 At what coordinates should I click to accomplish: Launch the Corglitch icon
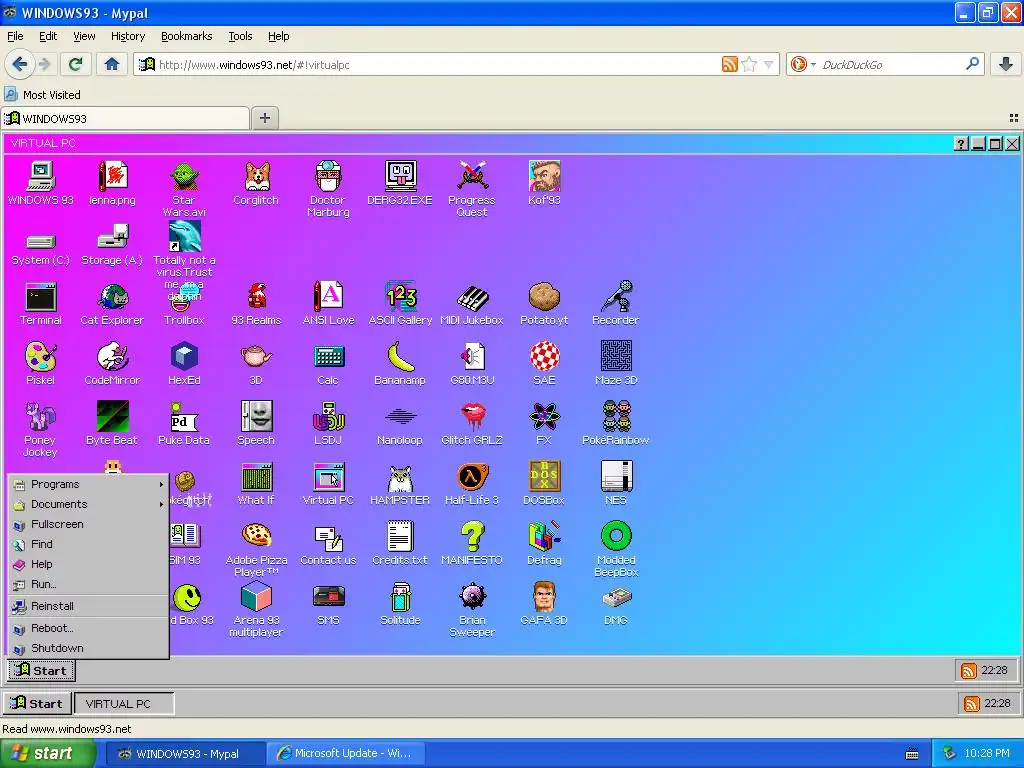click(x=256, y=184)
